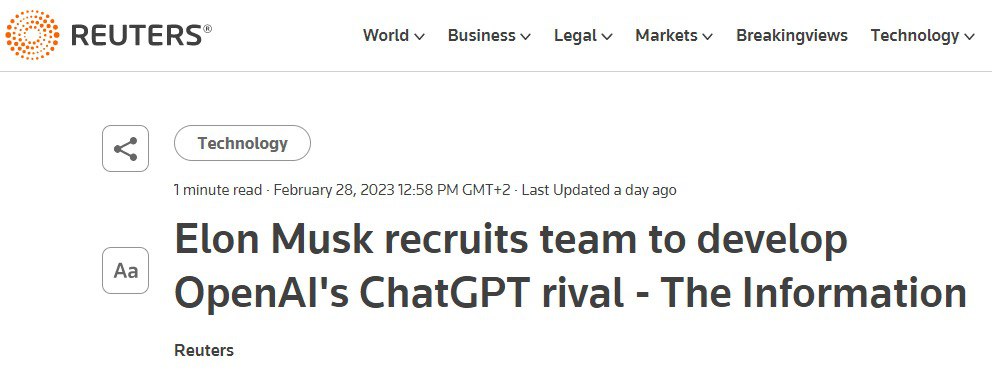
Task: Select Legal in the top navigation
Action: coord(576,35)
